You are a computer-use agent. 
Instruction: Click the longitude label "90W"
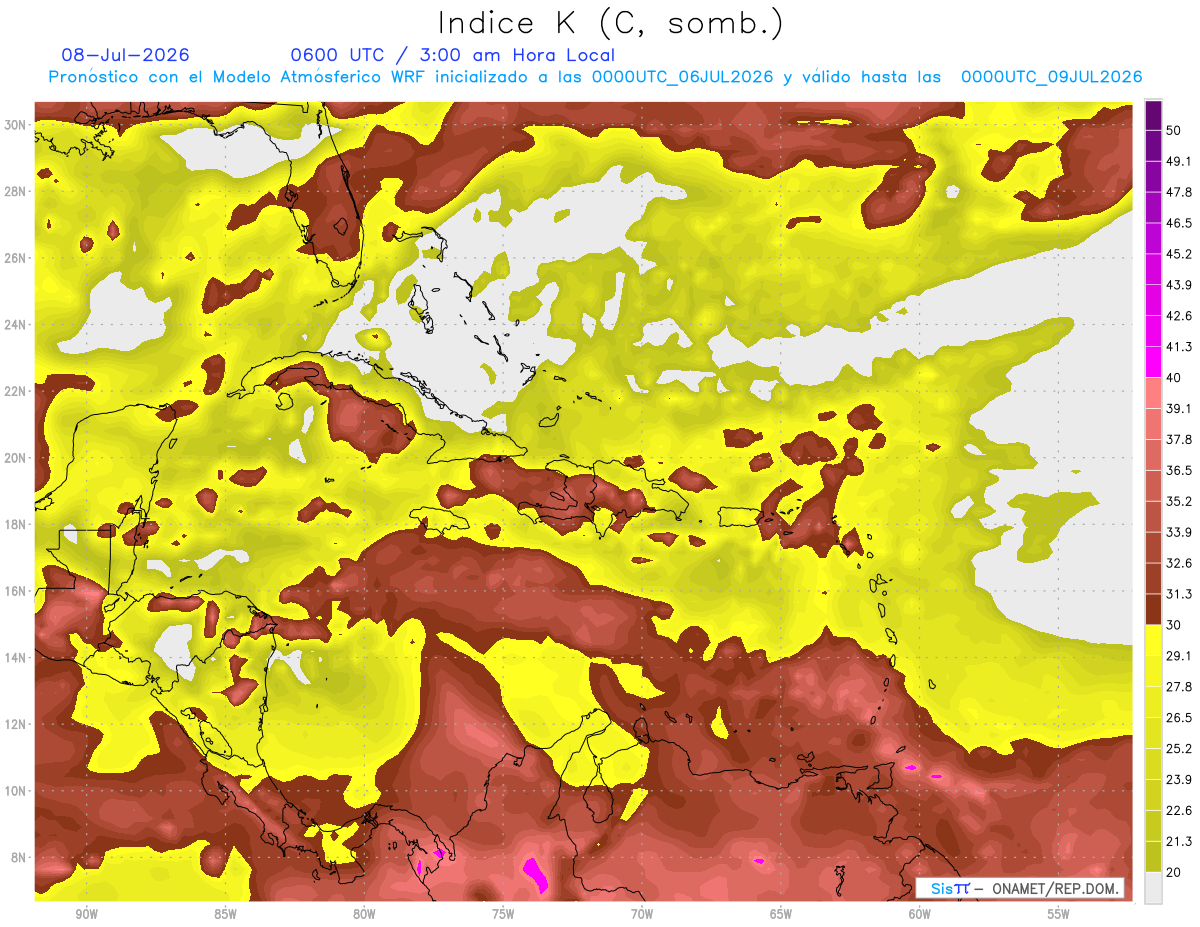click(87, 914)
